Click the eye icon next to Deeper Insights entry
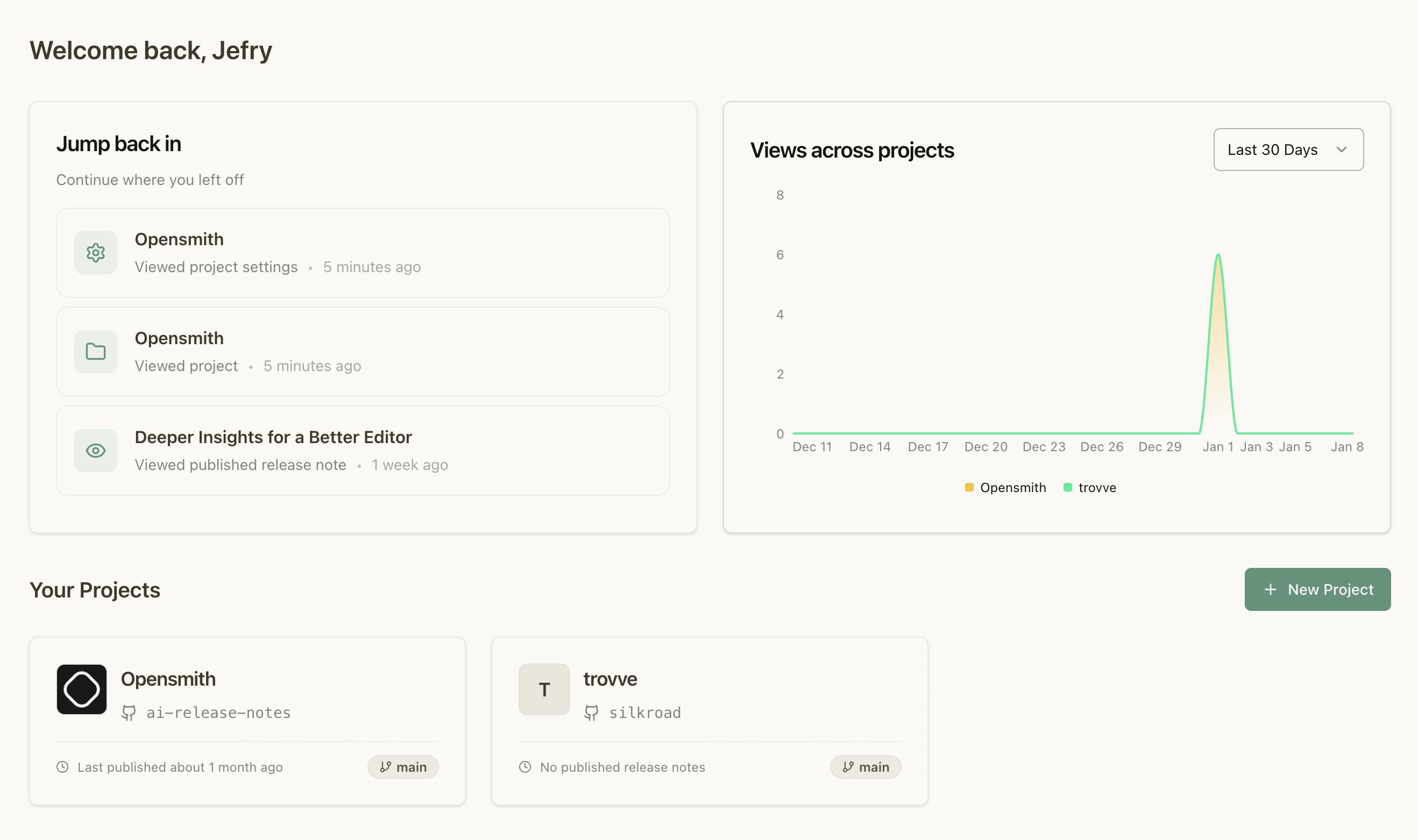The image size is (1418, 840). pos(95,451)
